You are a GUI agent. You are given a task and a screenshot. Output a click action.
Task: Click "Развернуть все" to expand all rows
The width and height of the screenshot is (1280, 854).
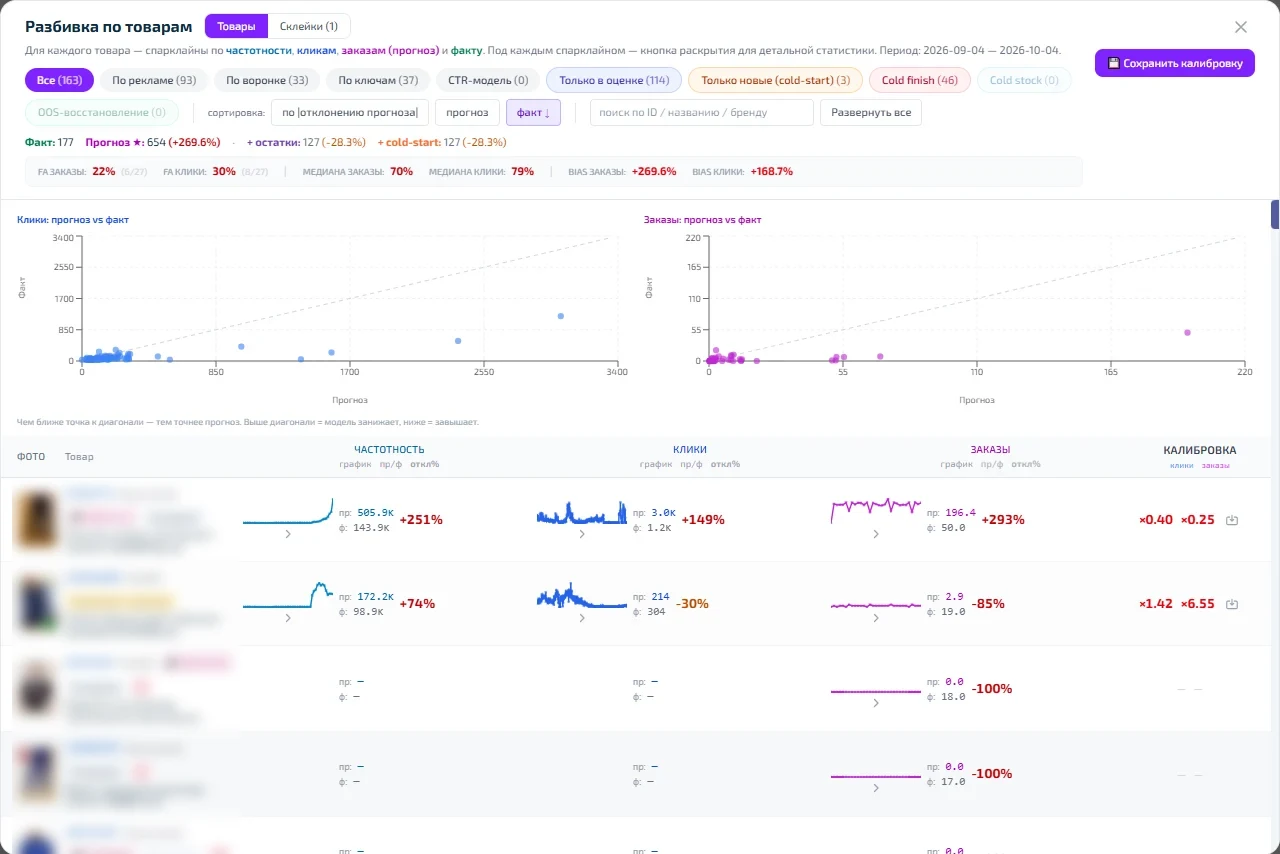point(871,113)
